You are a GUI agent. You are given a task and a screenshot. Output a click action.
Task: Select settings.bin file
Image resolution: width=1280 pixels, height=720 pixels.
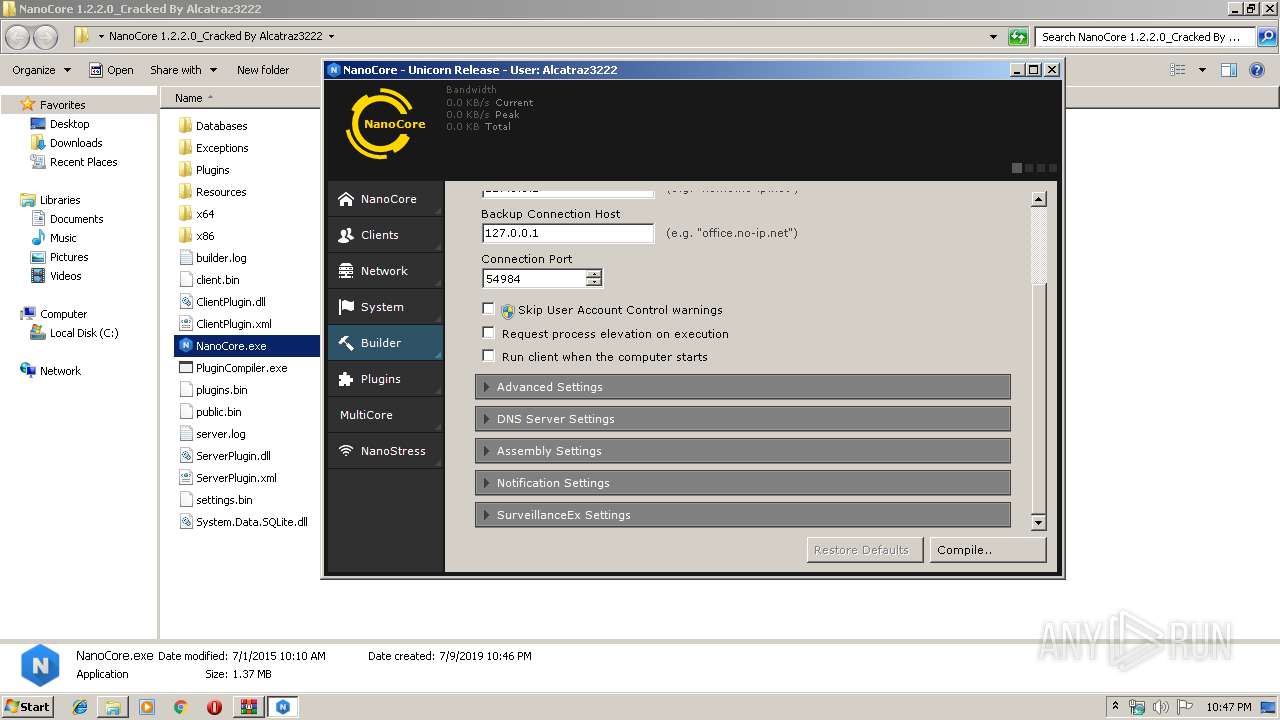pos(223,500)
